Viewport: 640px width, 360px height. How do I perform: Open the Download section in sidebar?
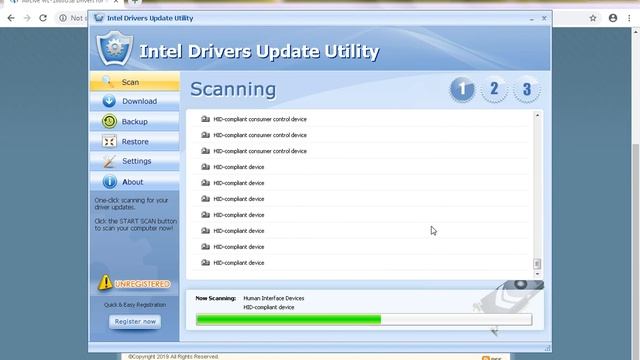(134, 101)
